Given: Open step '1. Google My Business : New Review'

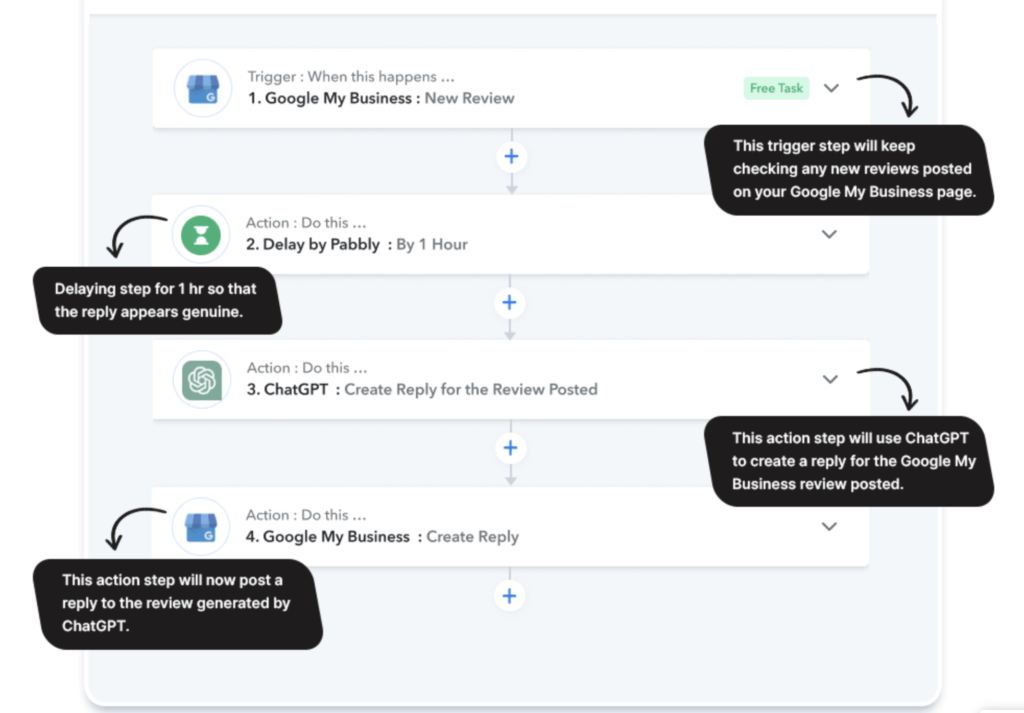Looking at the screenshot, I should tap(511, 89).
